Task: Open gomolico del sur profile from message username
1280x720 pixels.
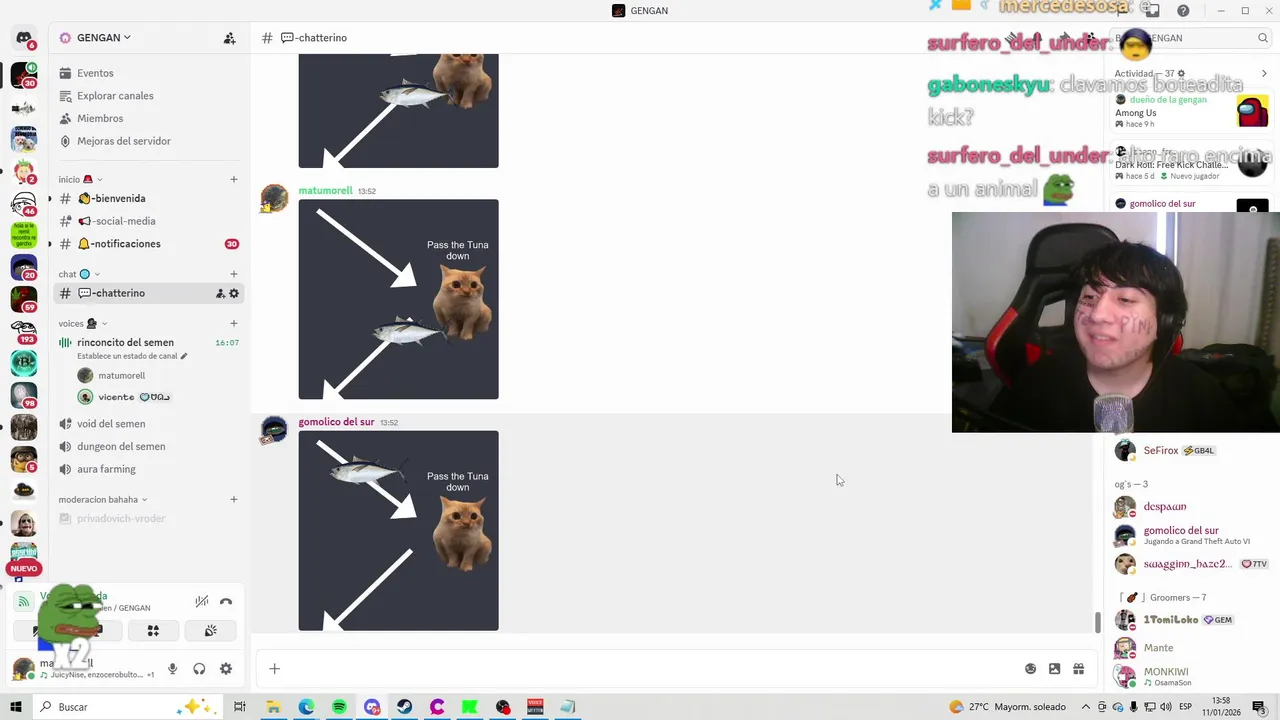Action: pyautogui.click(x=336, y=422)
